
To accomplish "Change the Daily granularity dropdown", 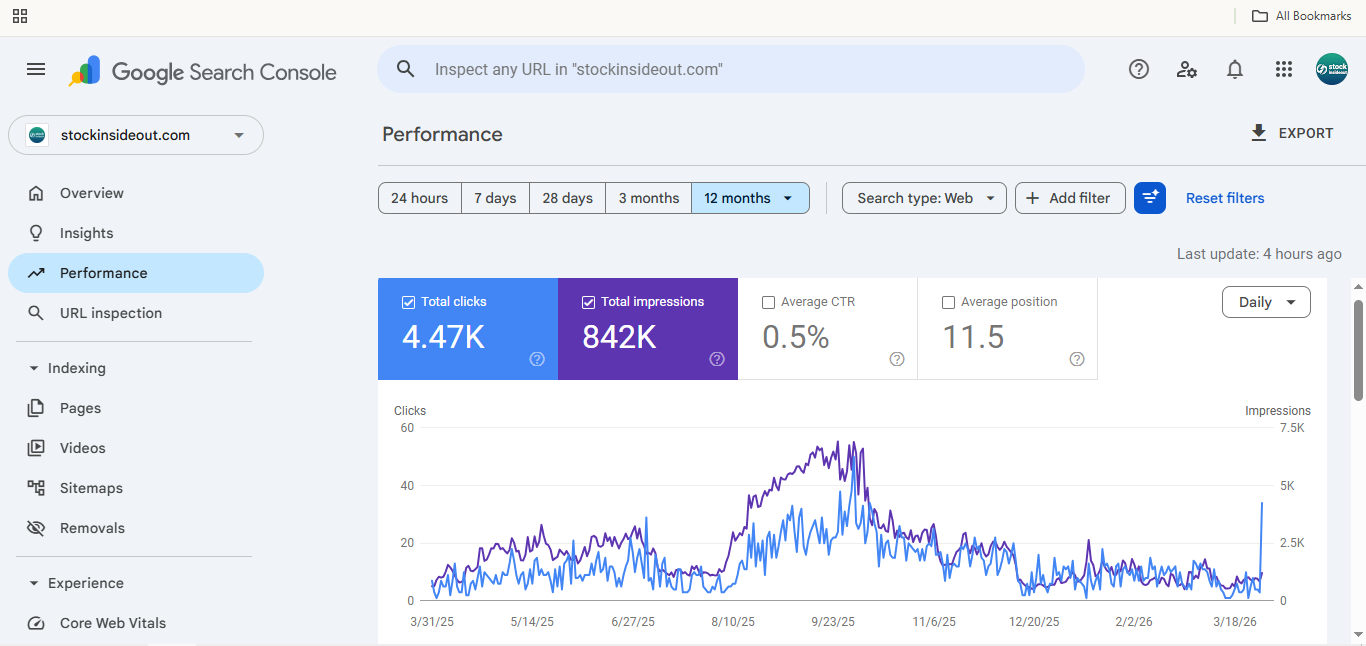I will pos(1266,301).
